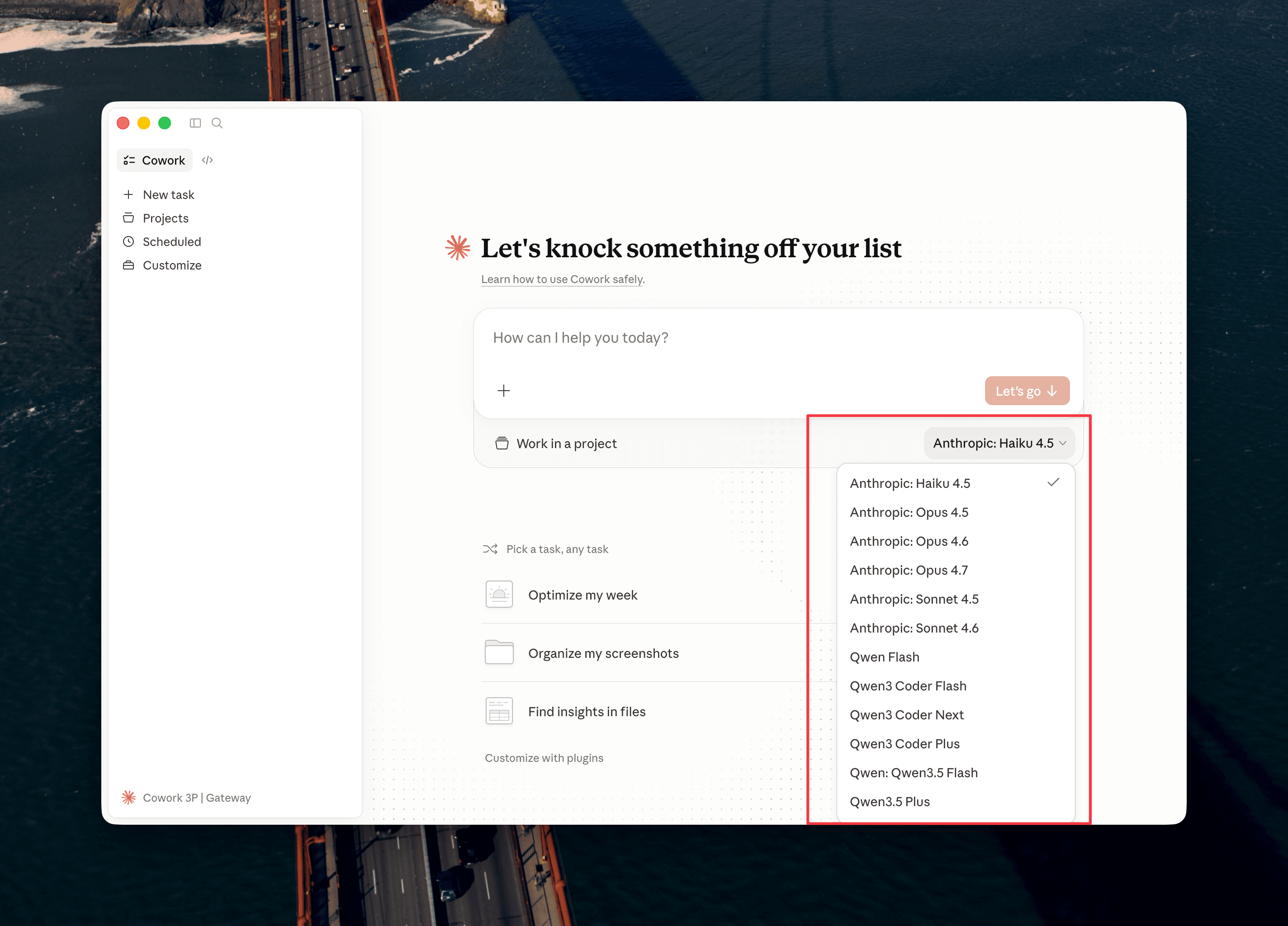Click the plus attachment icon in prompt box

click(503, 391)
